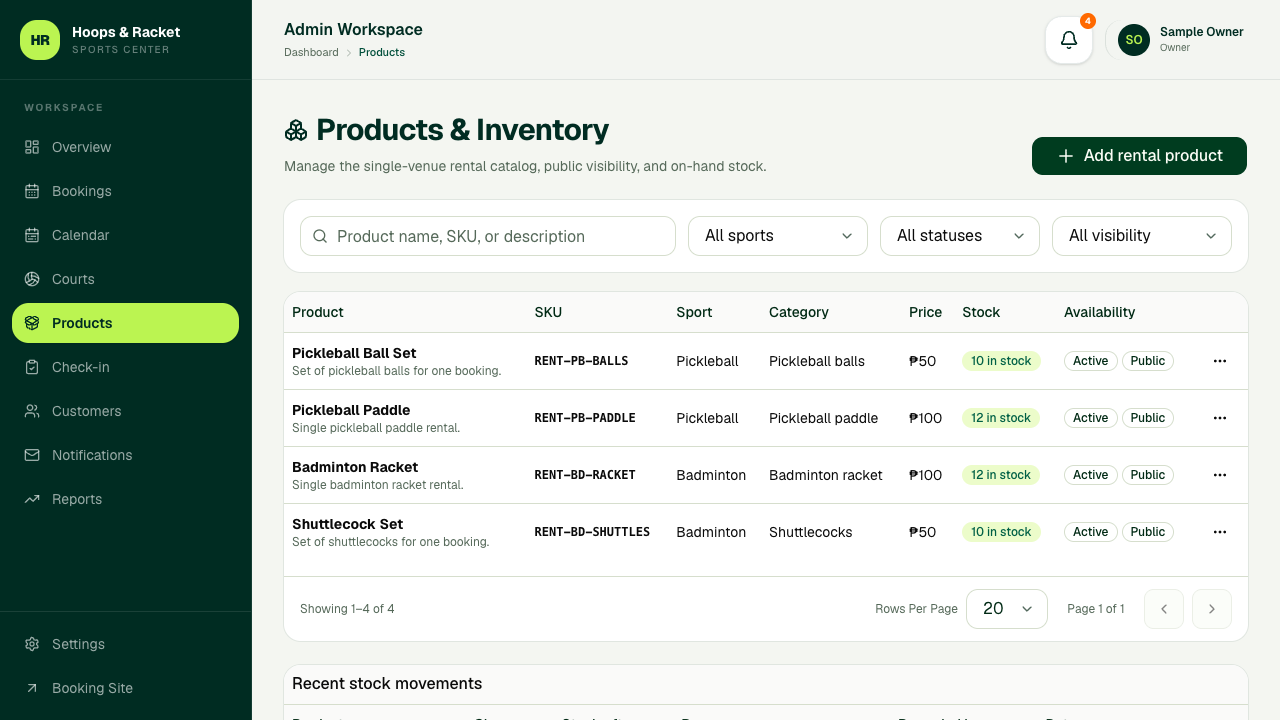This screenshot has height=720, width=1280.
Task: Open Customers page
Action: (x=126, y=411)
